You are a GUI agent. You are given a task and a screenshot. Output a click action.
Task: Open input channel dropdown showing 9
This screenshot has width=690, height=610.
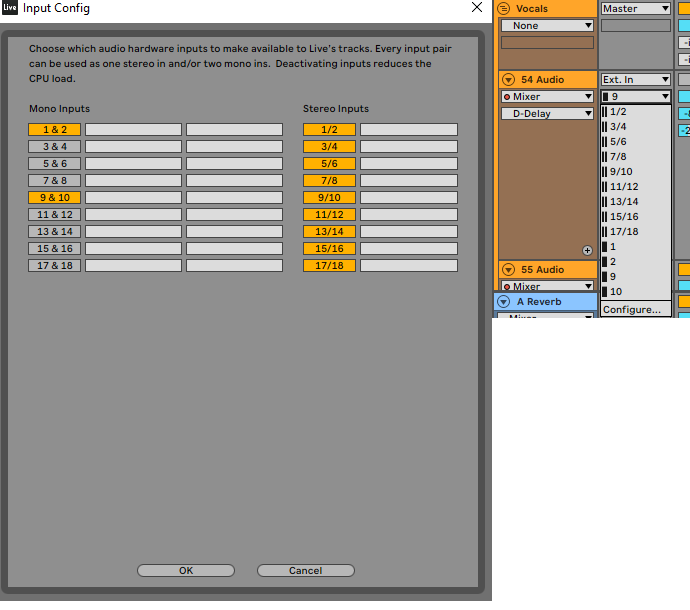coord(636,96)
